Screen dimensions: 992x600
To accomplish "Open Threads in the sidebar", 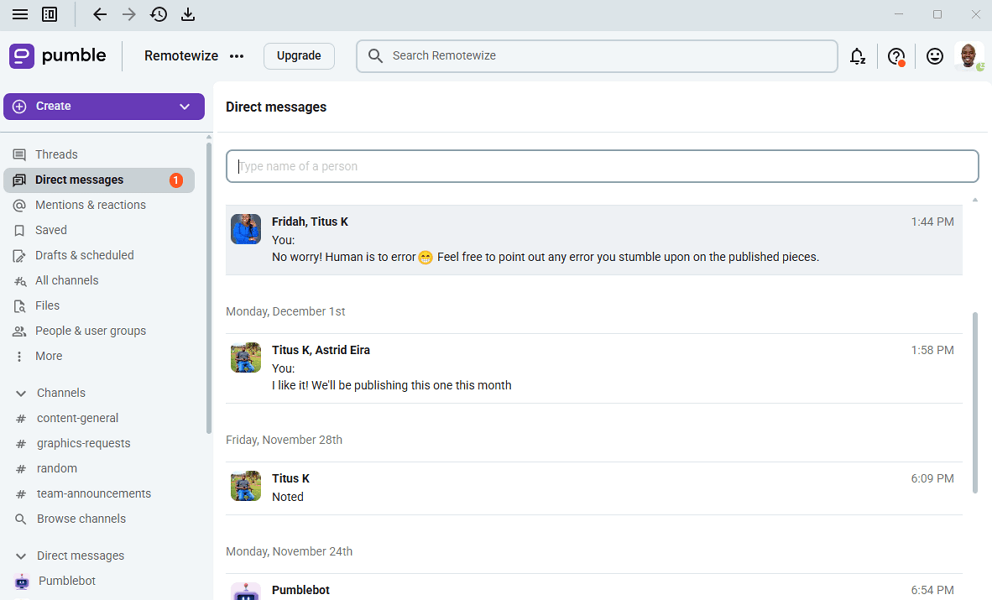I will pos(56,155).
